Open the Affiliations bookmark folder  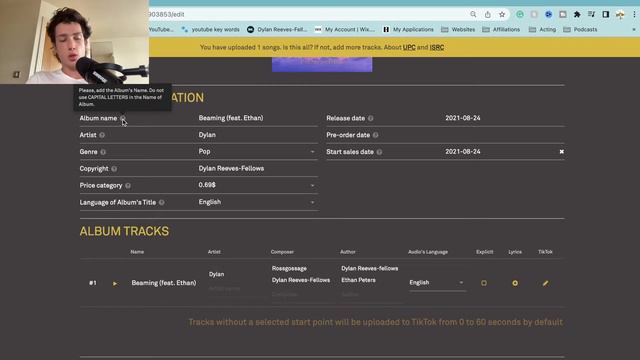tap(501, 29)
